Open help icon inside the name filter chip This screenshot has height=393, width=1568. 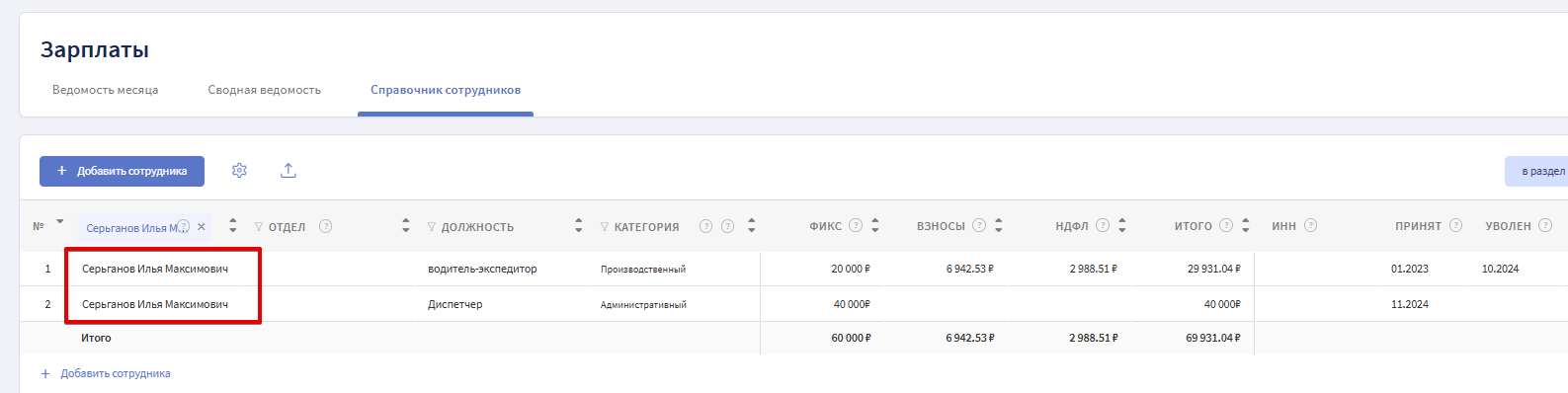tap(184, 226)
